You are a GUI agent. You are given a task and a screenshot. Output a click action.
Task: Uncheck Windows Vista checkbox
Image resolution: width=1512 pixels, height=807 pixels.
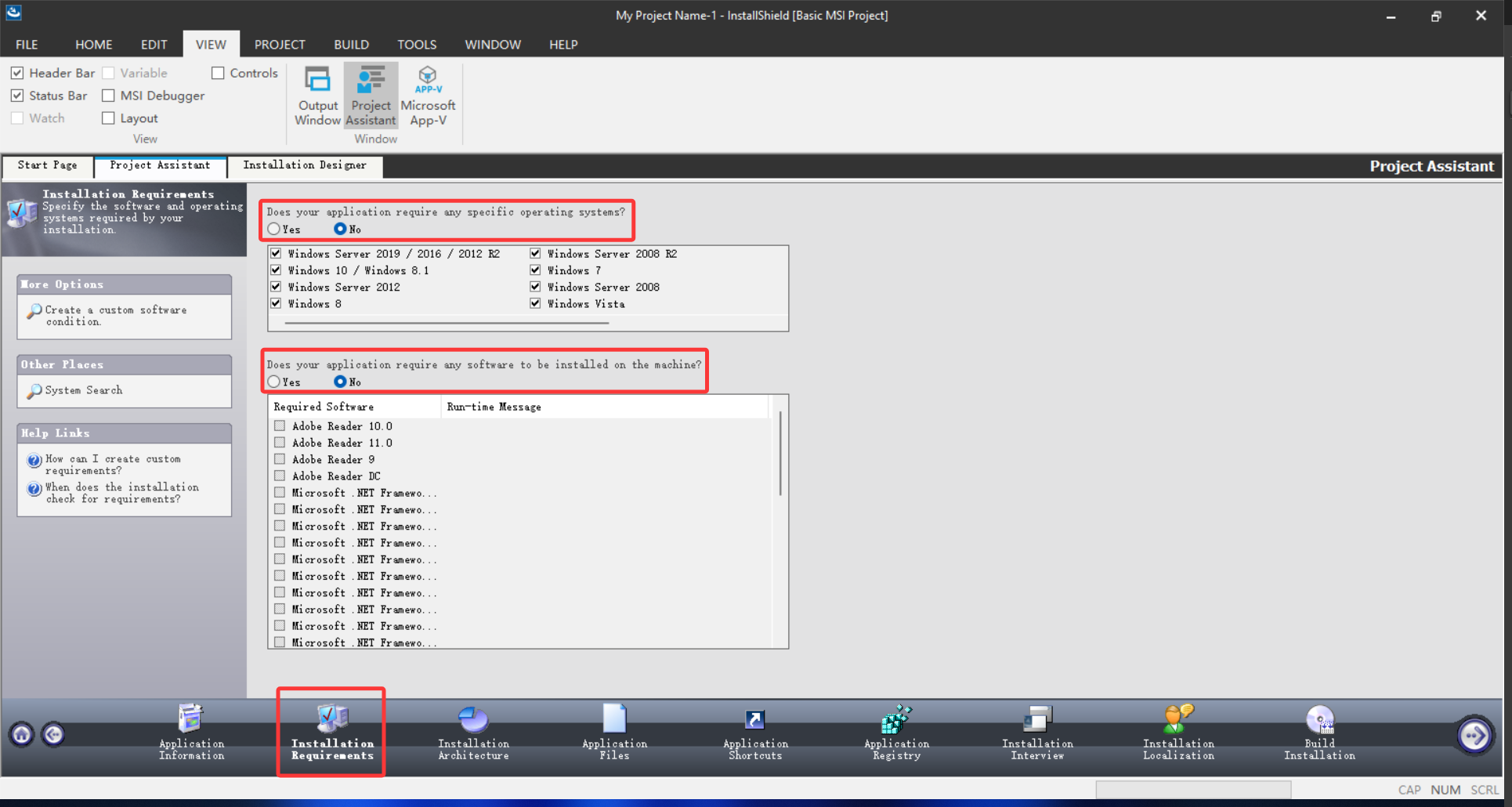[535, 303]
